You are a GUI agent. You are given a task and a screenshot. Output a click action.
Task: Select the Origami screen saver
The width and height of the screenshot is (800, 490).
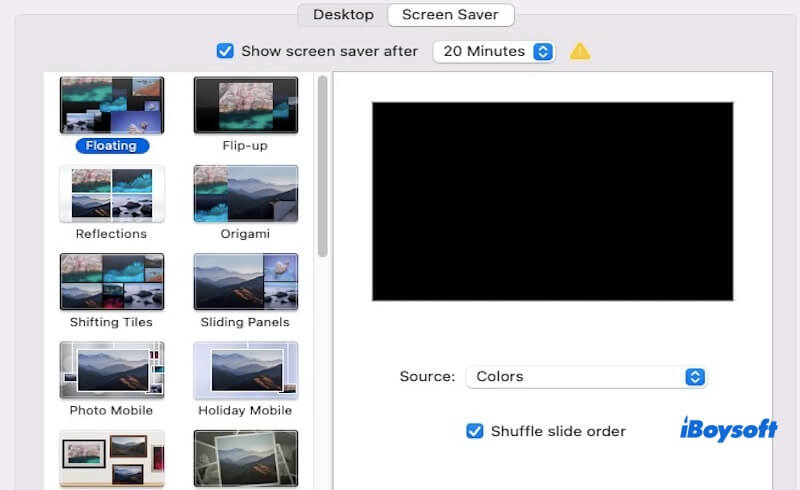[245, 193]
